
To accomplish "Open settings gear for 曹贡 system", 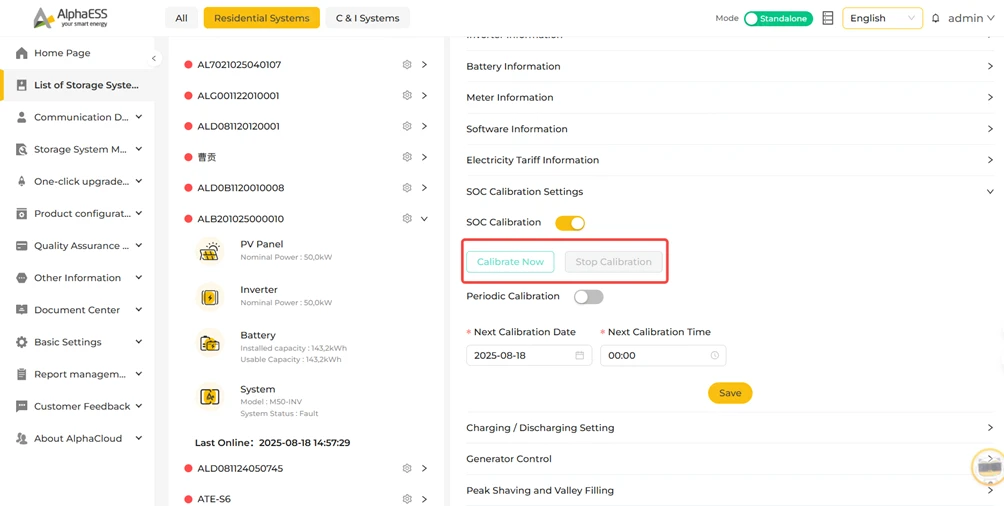I will tap(407, 157).
